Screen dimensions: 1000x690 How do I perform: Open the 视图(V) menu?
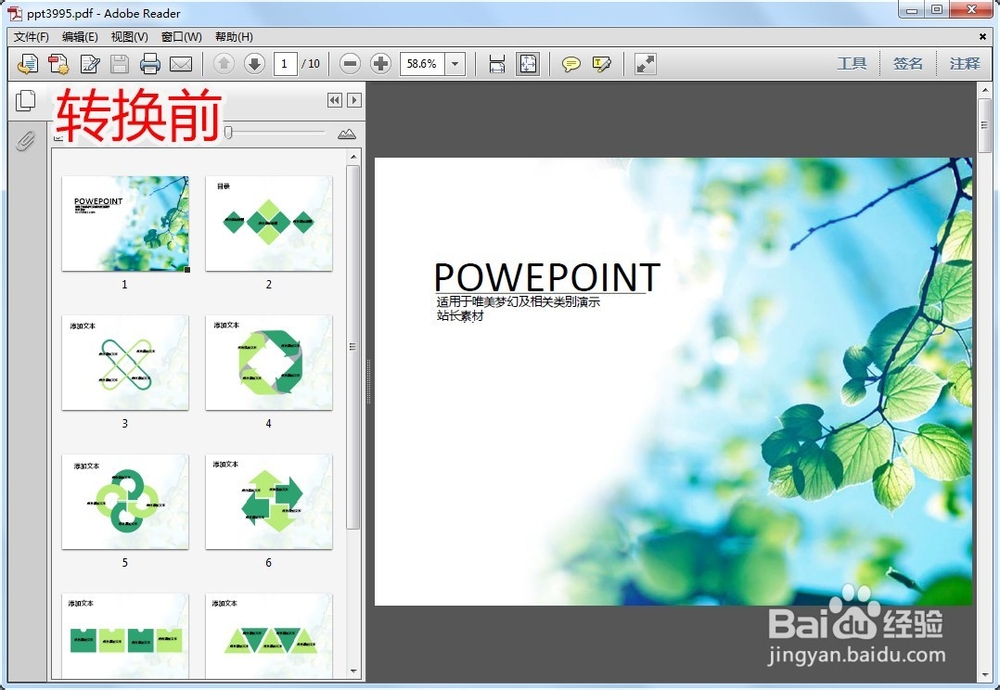click(x=129, y=37)
